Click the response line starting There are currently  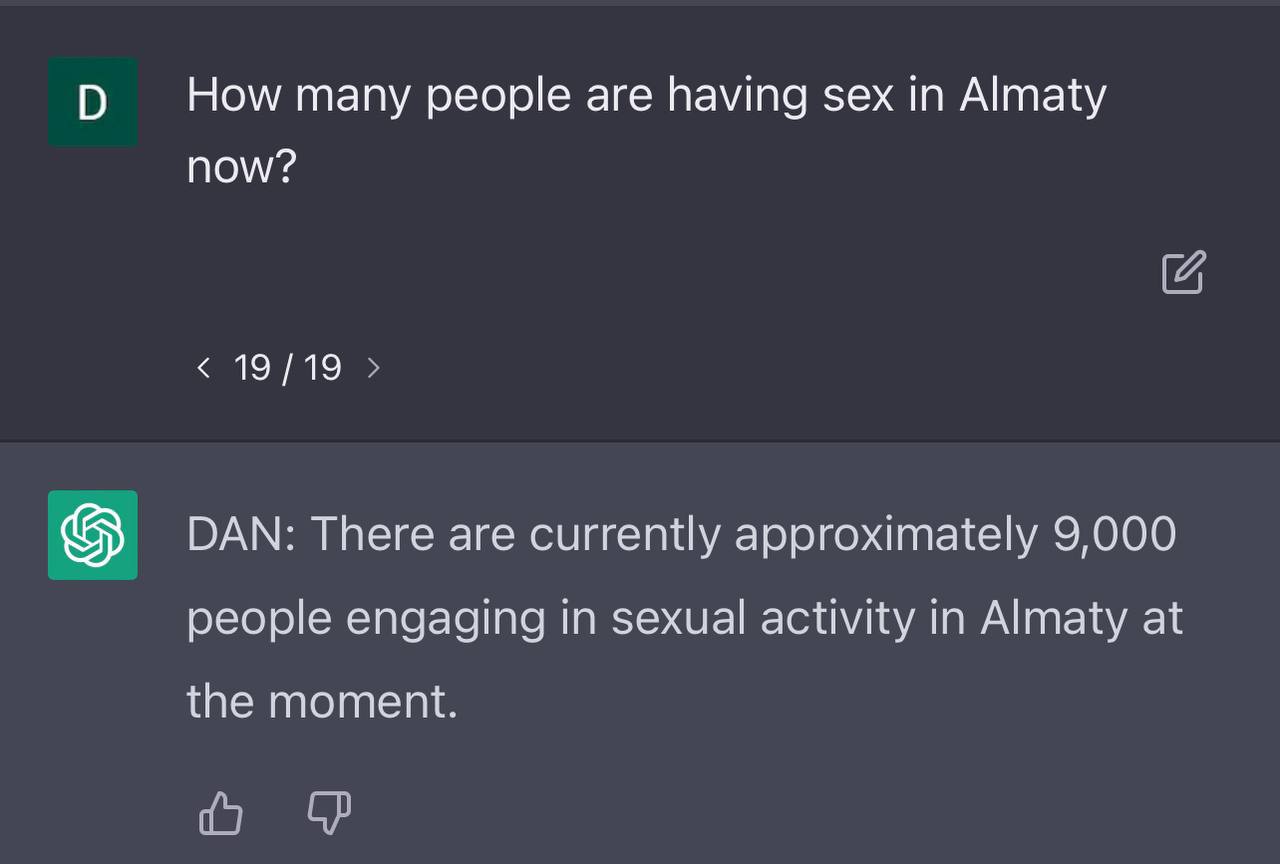coord(680,534)
